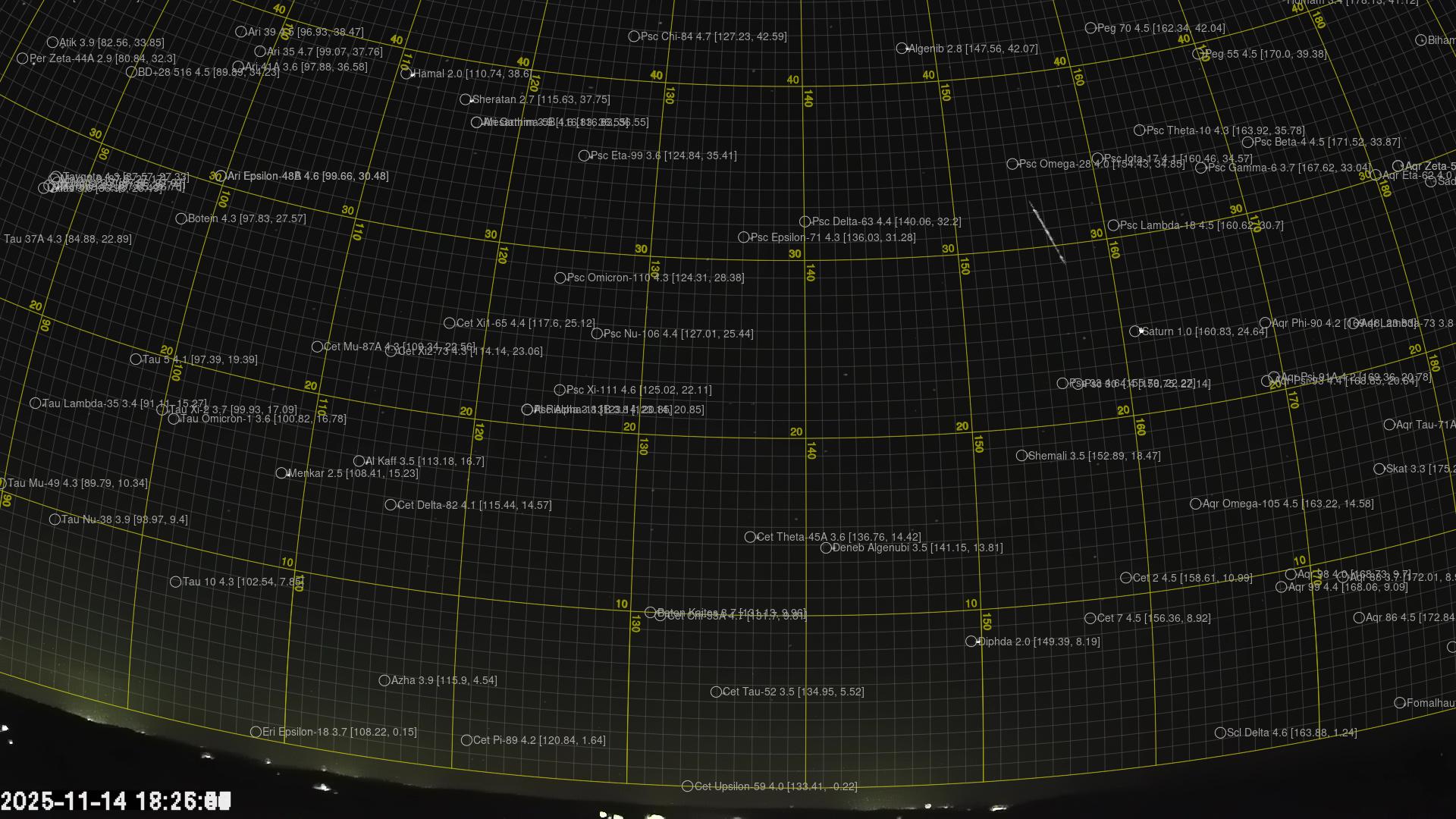Select the Menkar star marker circle

tap(281, 473)
